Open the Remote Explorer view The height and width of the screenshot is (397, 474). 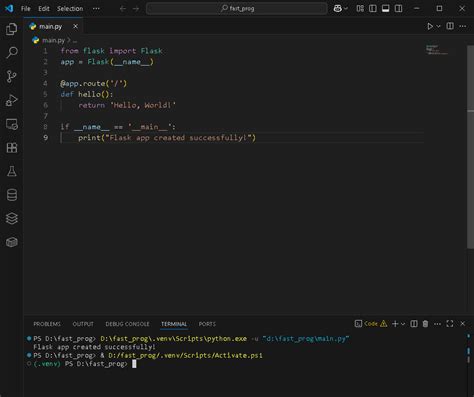[x=12, y=124]
